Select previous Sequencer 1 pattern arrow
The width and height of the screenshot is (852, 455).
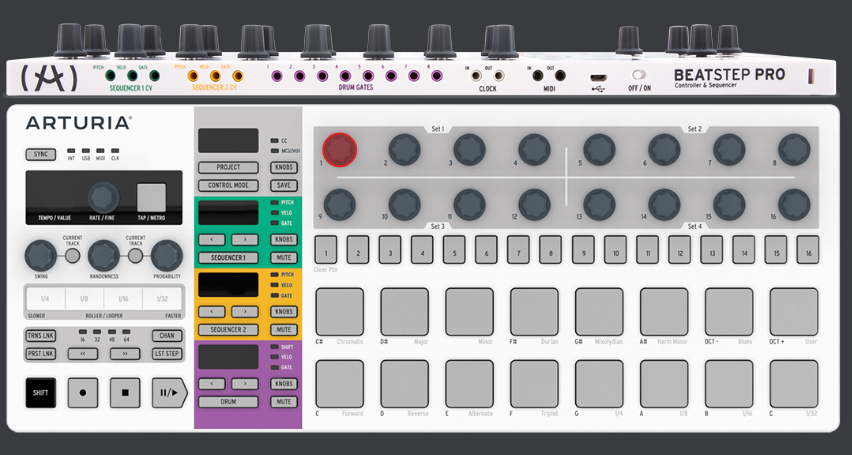[212, 240]
